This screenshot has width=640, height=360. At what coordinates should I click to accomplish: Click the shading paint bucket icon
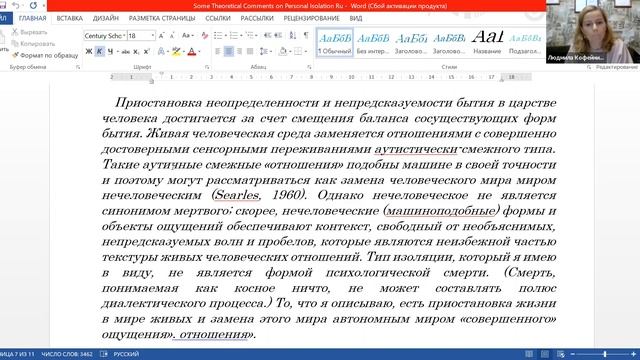(283, 51)
